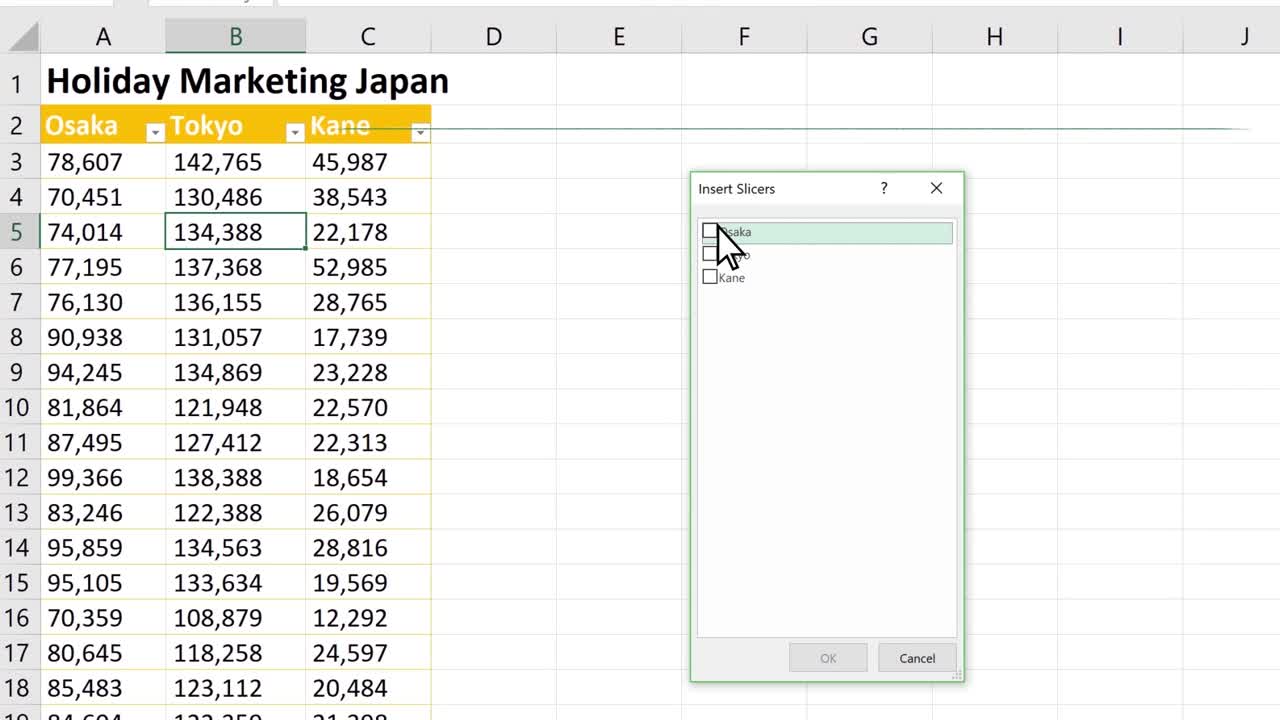Select cell containing 137,368
Screen dimensions: 1280x720
point(235,267)
